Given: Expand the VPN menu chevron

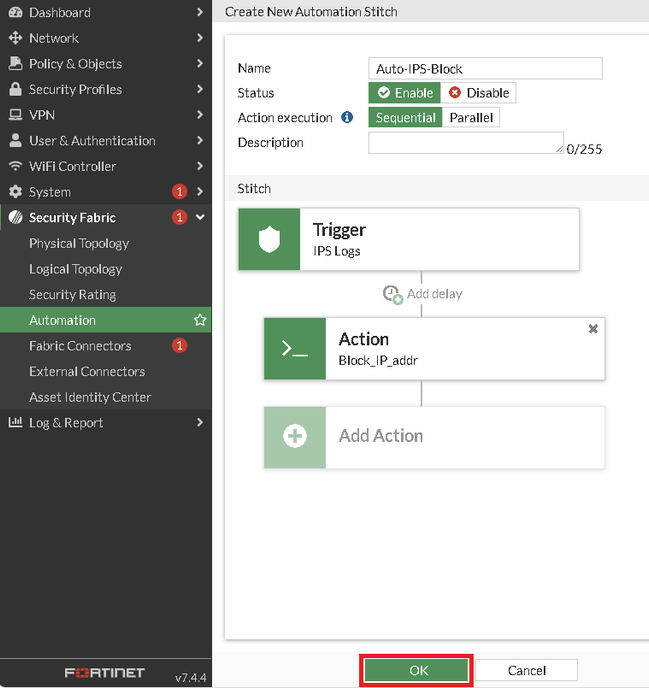Looking at the screenshot, I should pos(200,115).
